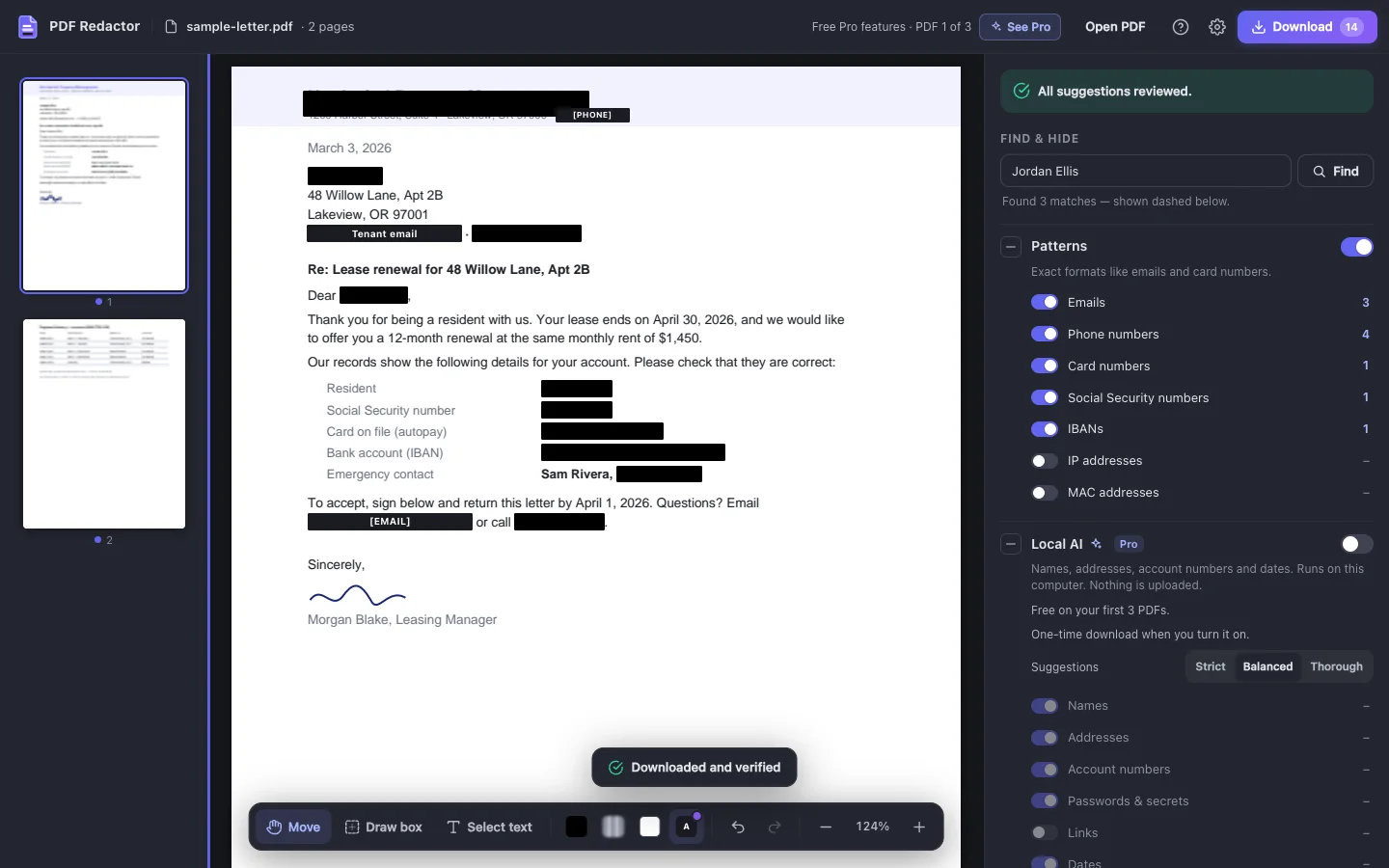This screenshot has width=1389, height=868.
Task: Enable the Local AI switch
Action: [x=1357, y=544]
